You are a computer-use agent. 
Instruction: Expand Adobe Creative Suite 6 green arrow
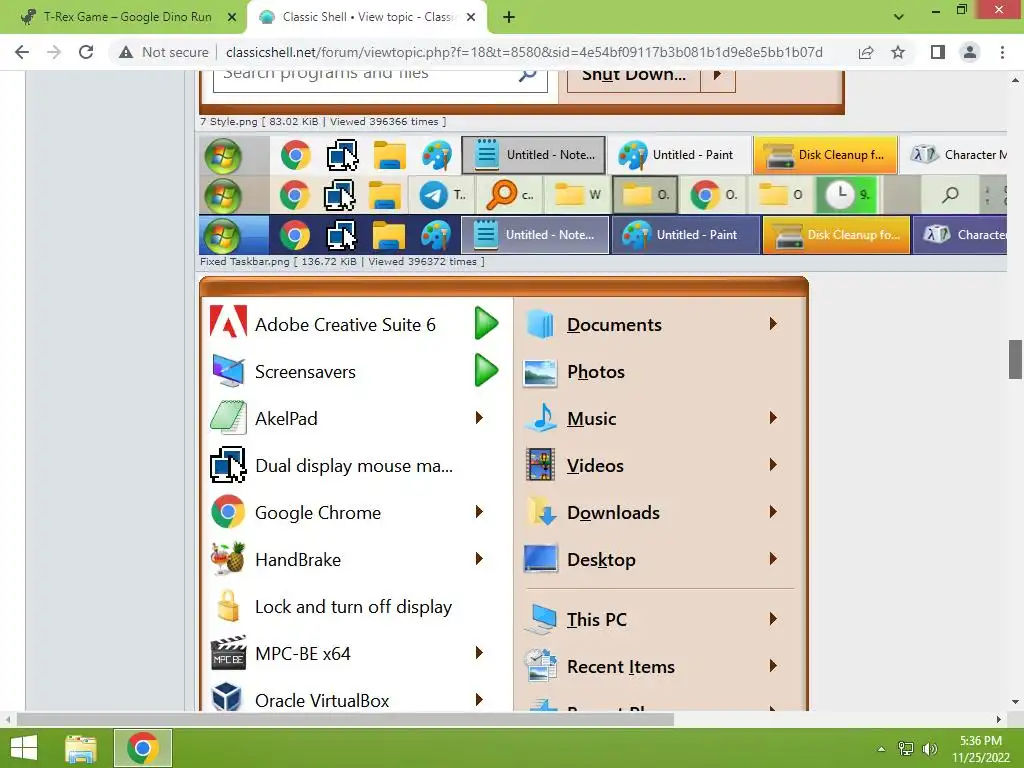[x=487, y=323]
